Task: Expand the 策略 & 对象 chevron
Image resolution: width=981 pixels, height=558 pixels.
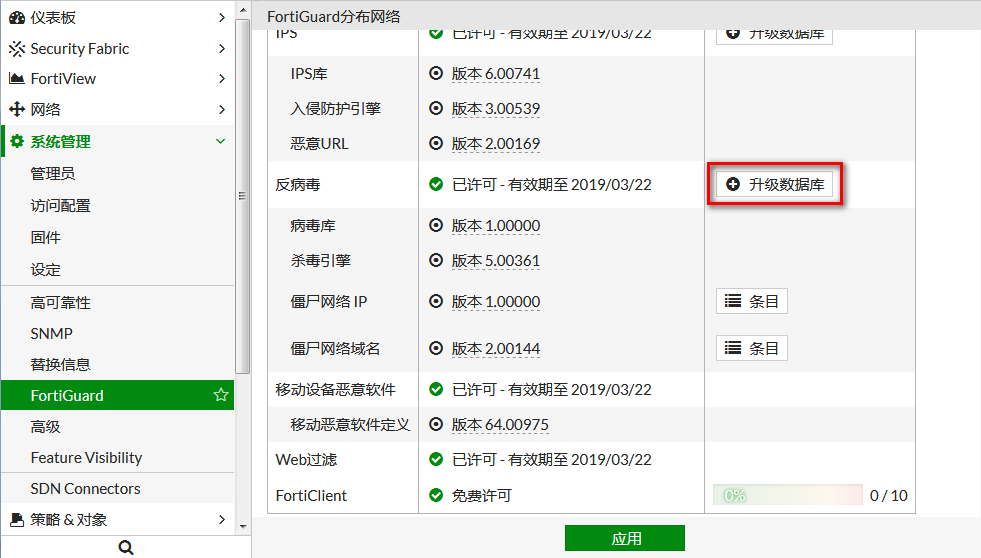Action: (x=221, y=520)
